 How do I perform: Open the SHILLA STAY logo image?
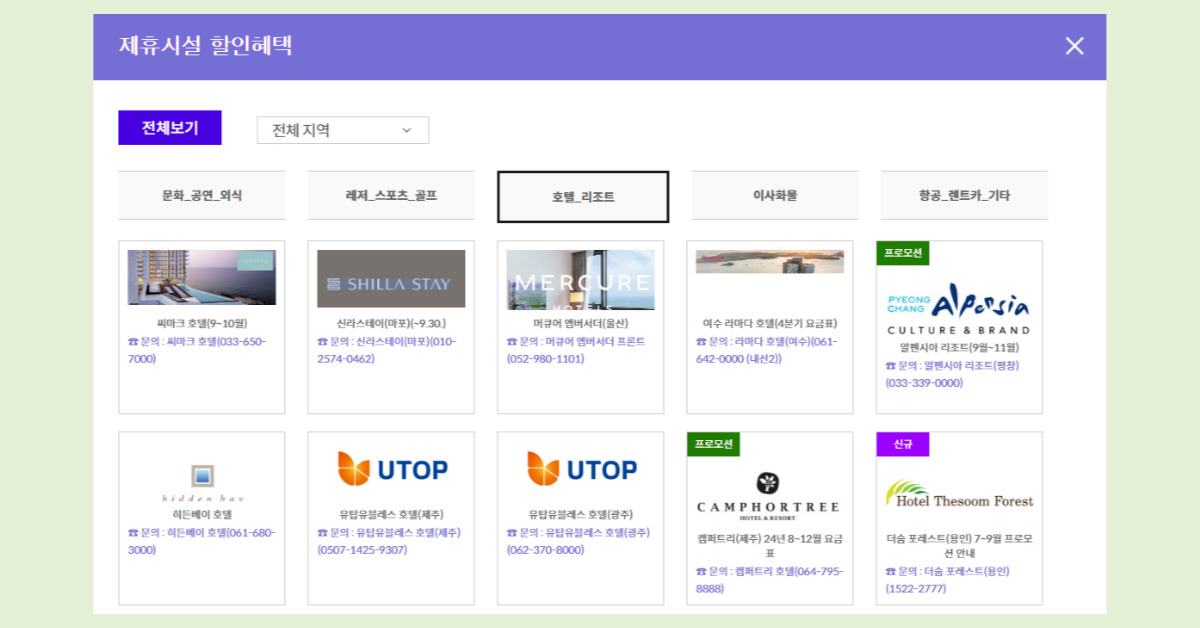(391, 278)
